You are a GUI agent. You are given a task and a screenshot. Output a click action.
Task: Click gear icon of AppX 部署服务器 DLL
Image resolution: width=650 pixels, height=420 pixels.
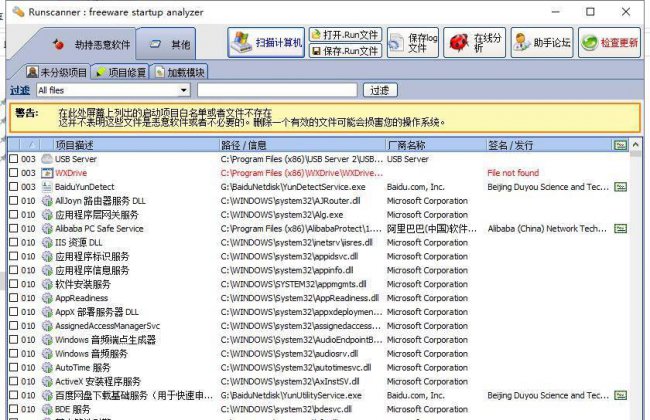tap(47, 312)
